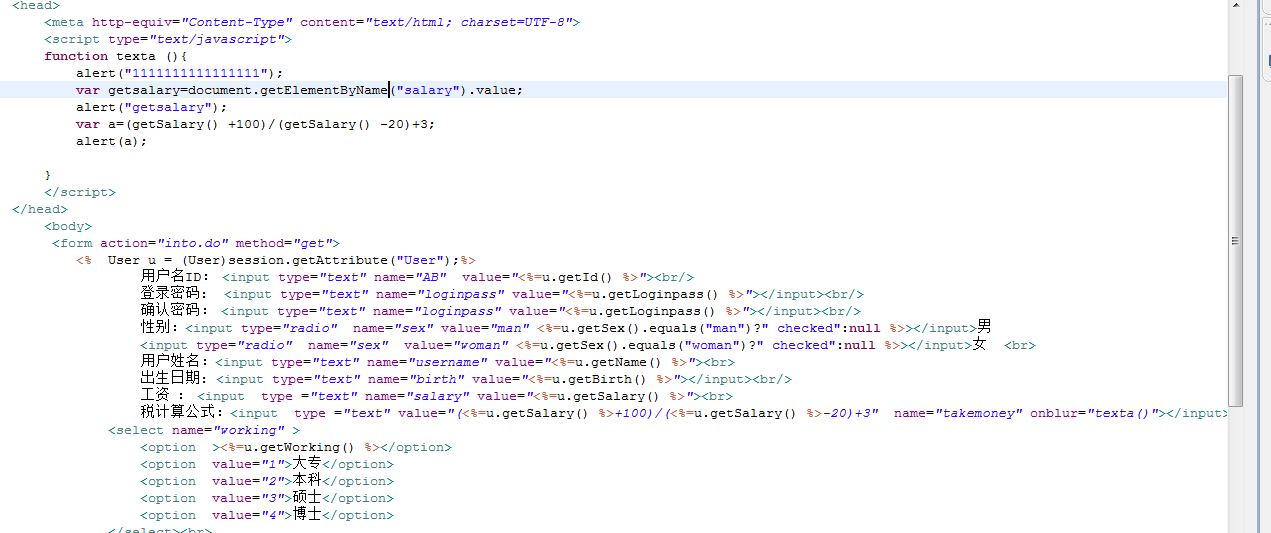Click the 出生日期 label text

tap(176, 379)
